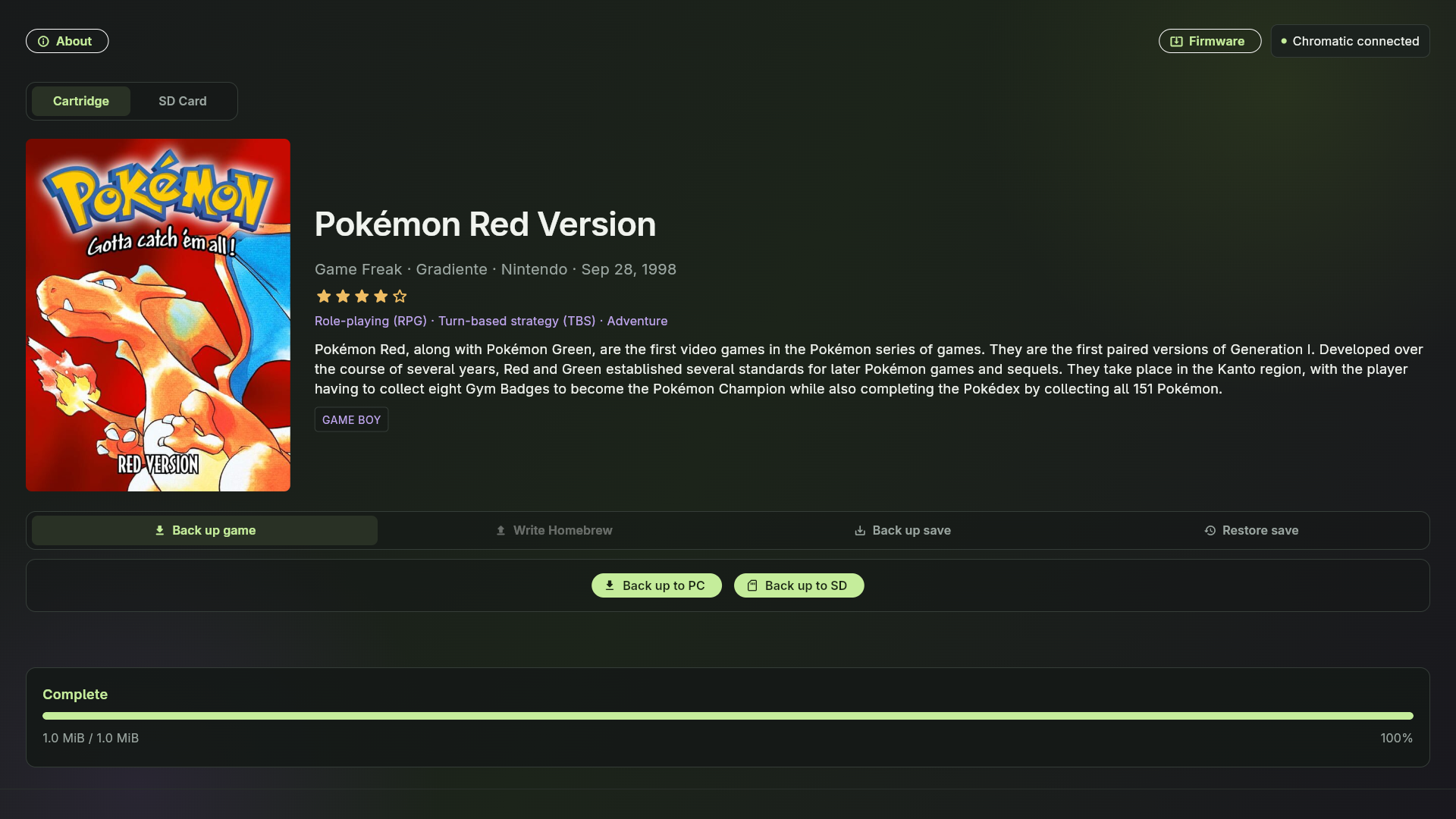Click the GAME BOY platform badge
The width and height of the screenshot is (1456, 819).
(351, 419)
